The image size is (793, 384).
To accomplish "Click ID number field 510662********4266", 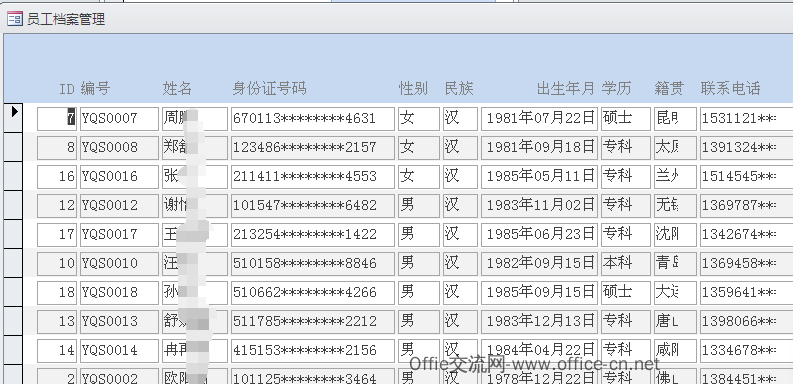I will 313,292.
